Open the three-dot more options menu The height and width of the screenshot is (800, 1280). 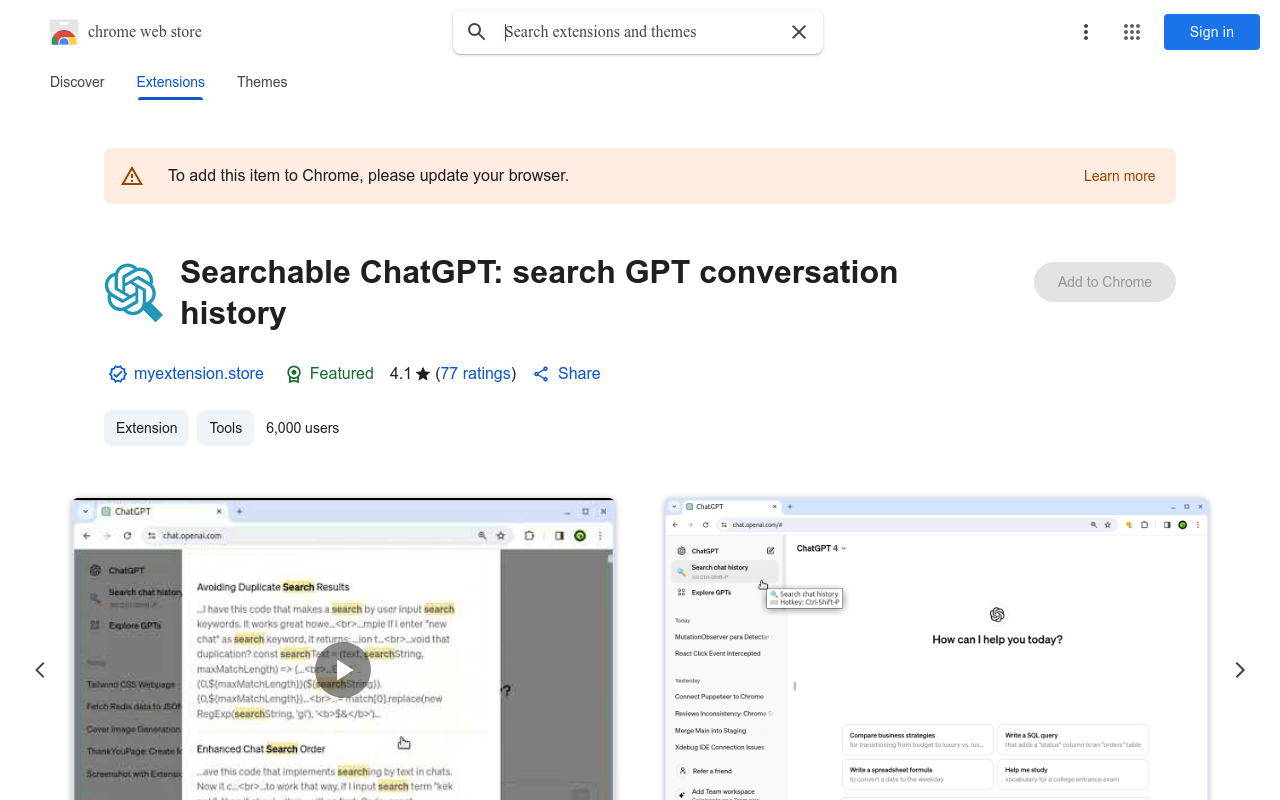pos(1086,32)
